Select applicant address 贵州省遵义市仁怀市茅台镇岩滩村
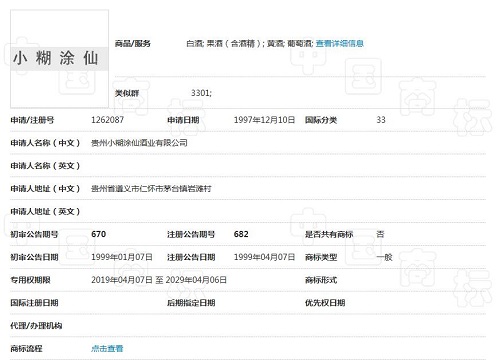This screenshot has height=360, width=500. click(151, 189)
